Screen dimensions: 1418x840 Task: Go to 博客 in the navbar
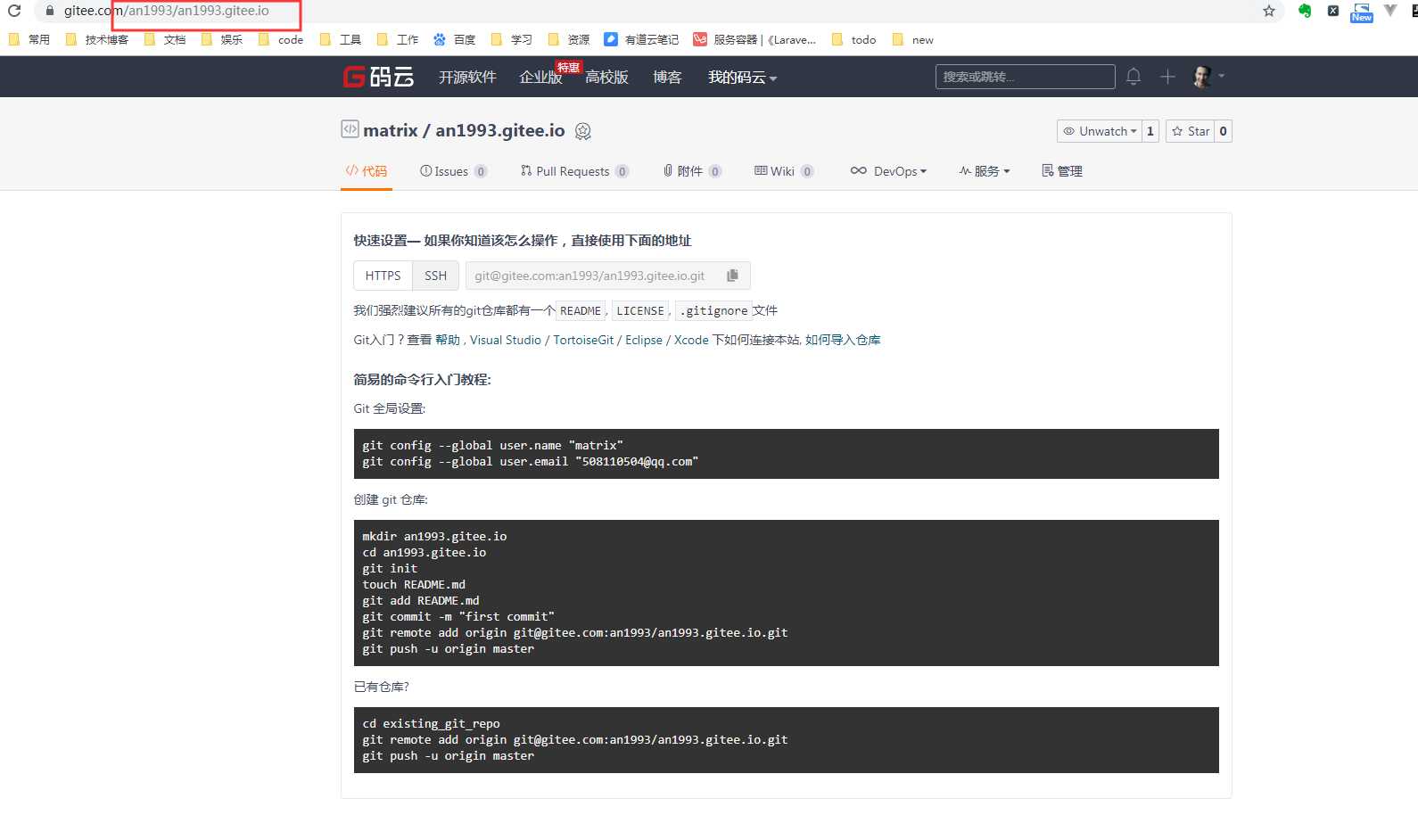pyautogui.click(x=667, y=78)
